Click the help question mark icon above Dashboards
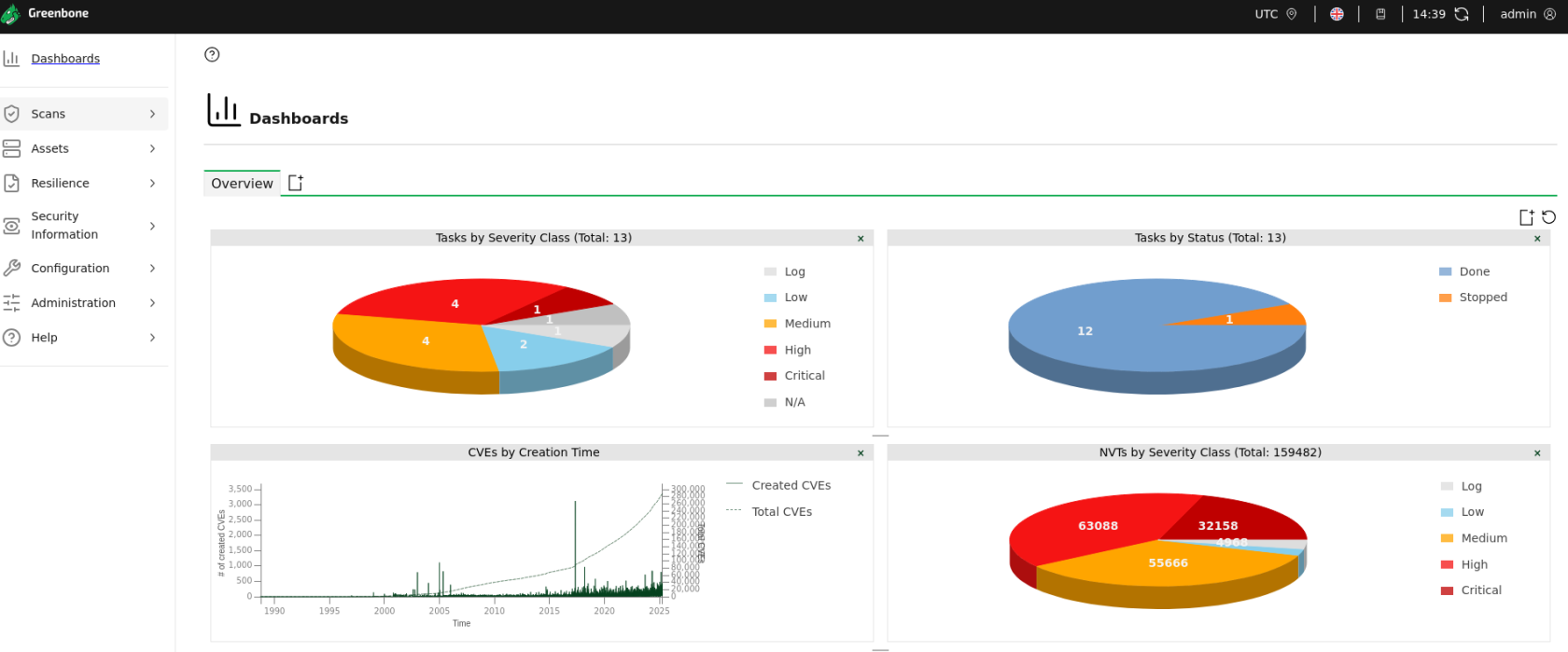The width and height of the screenshot is (1568, 652). tap(212, 55)
